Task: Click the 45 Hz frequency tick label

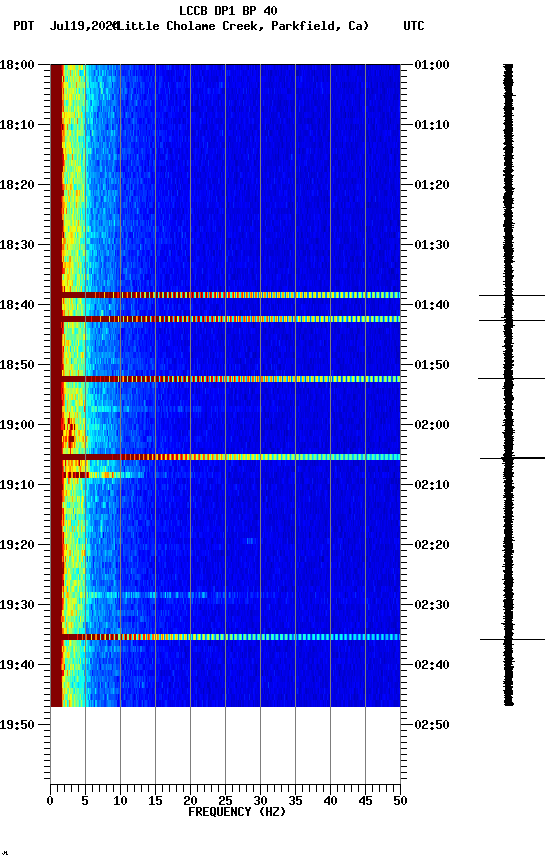Action: tap(365, 801)
